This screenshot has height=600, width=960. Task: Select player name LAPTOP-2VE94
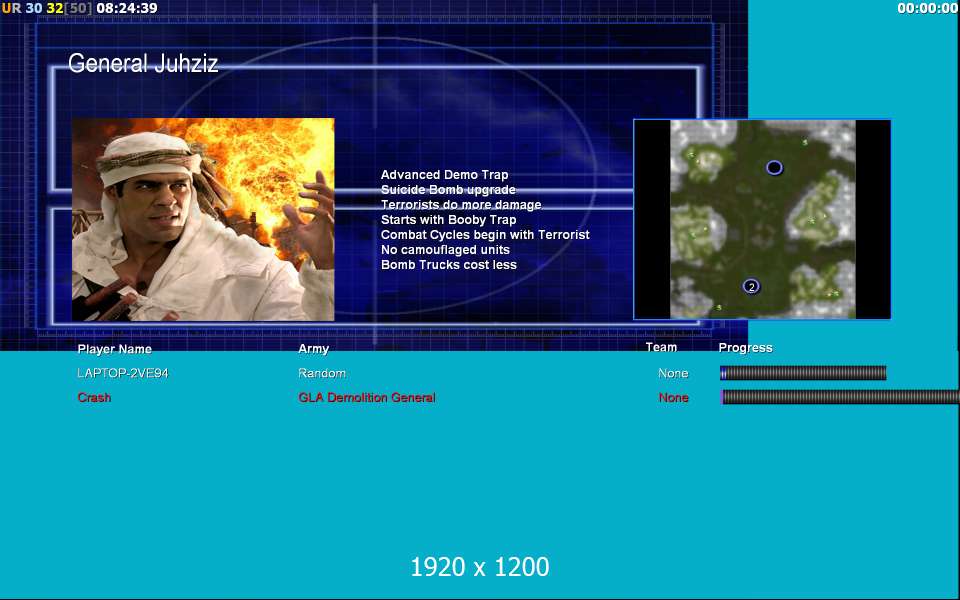pyautogui.click(x=122, y=373)
